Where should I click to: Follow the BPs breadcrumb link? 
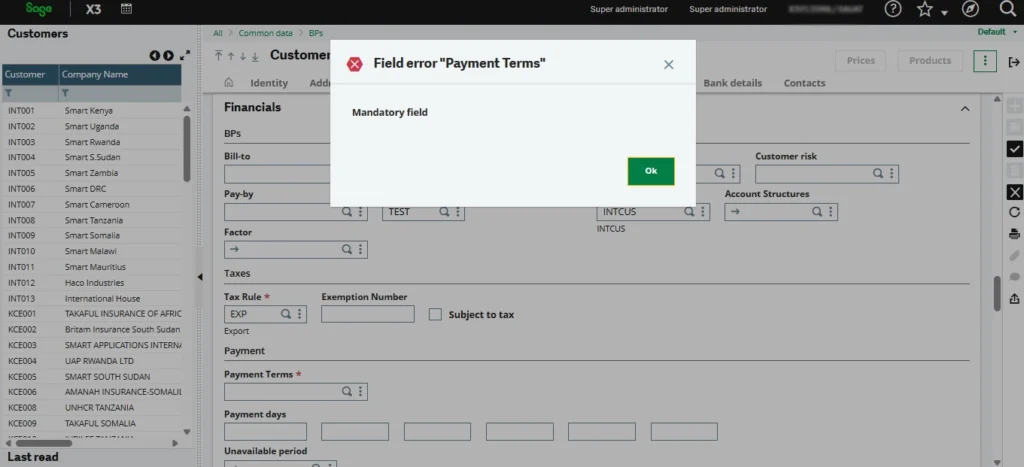[x=315, y=33]
